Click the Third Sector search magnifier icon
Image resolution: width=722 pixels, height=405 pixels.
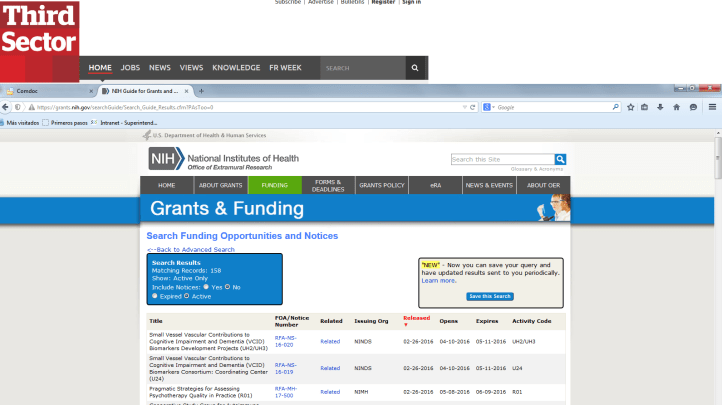click(414, 68)
